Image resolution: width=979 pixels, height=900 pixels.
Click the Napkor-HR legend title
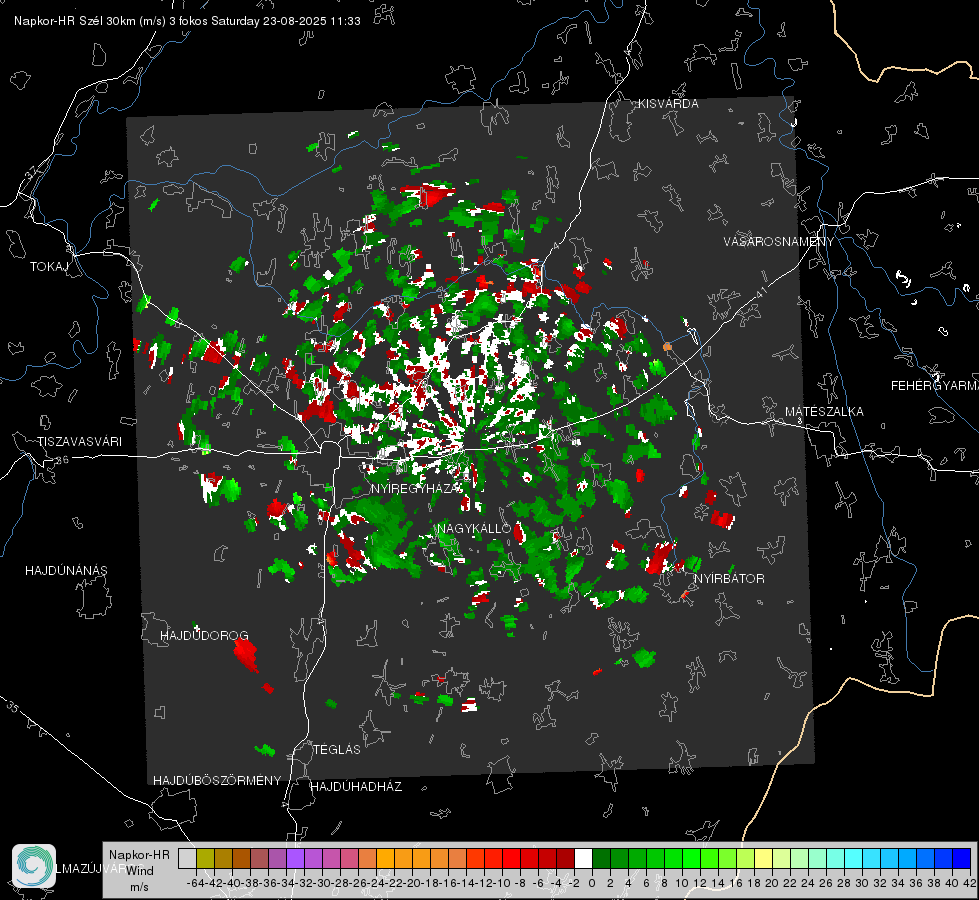(x=139, y=855)
